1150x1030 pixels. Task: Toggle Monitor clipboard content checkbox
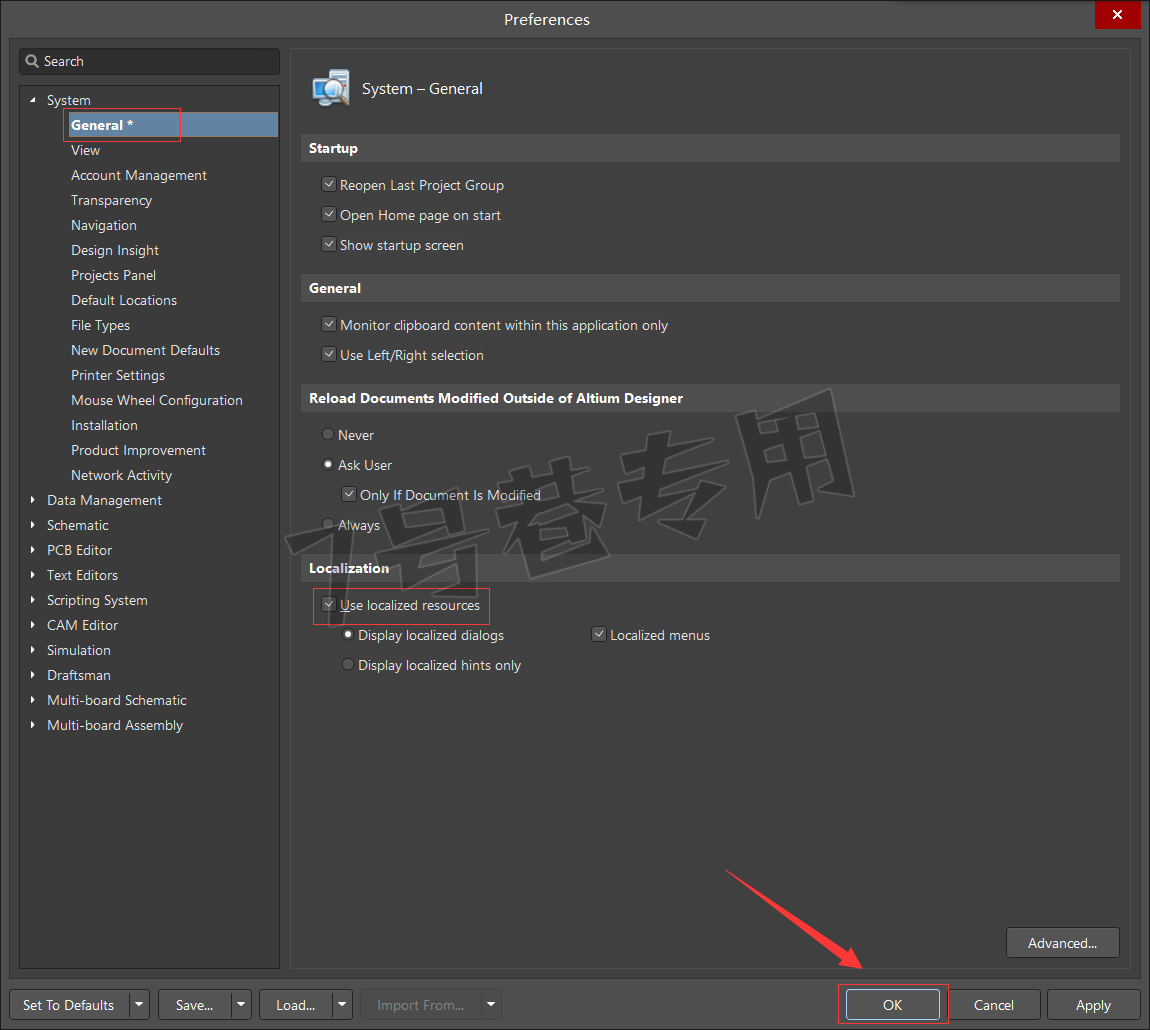(x=329, y=325)
